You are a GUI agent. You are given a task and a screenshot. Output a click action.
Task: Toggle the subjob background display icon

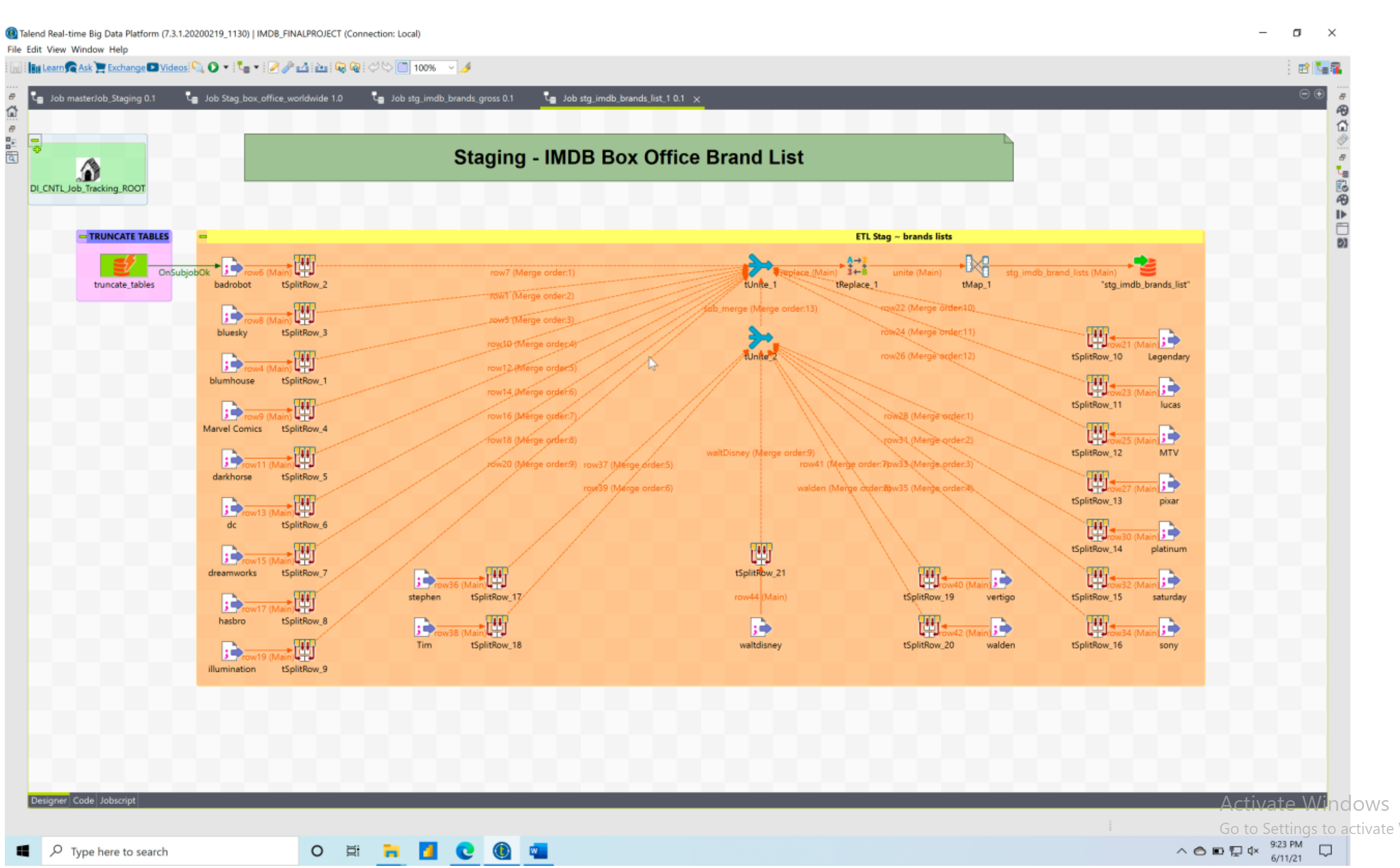(x=403, y=68)
